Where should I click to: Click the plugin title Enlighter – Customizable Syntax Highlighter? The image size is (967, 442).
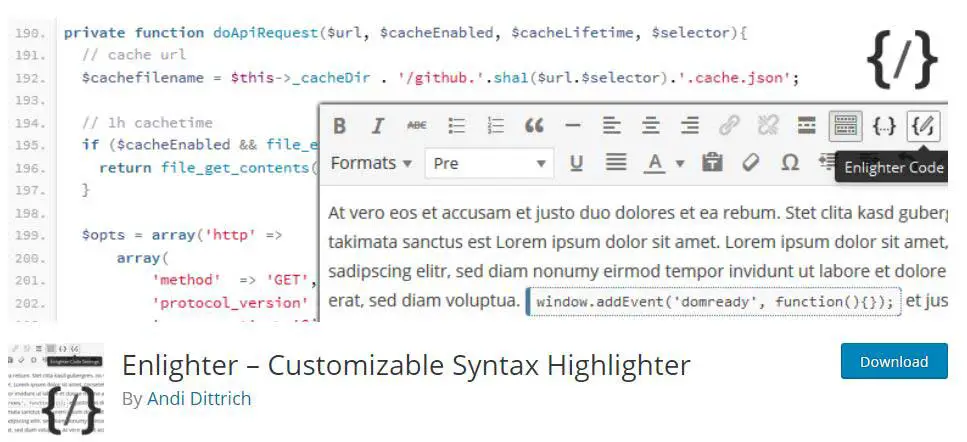406,365
